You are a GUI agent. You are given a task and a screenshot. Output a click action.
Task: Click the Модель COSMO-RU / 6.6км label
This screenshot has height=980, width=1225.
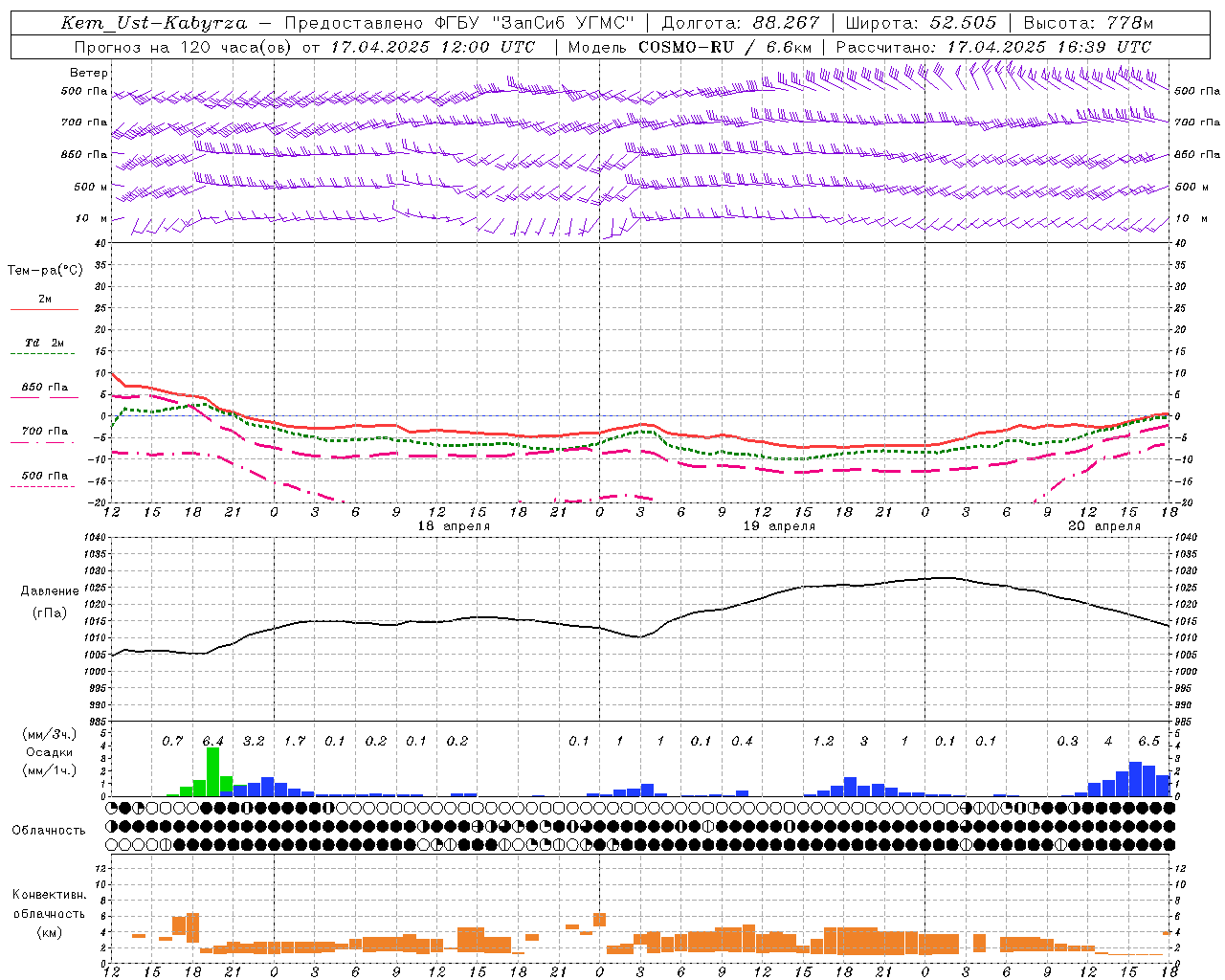tap(690, 47)
